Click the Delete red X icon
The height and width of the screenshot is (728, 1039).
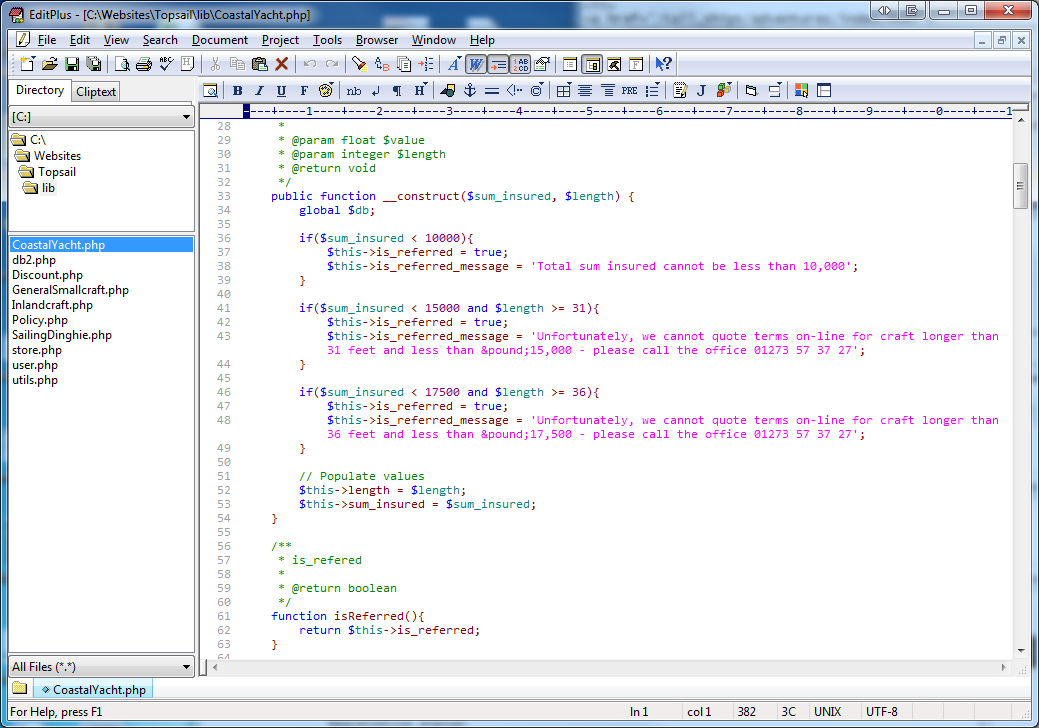pos(282,64)
